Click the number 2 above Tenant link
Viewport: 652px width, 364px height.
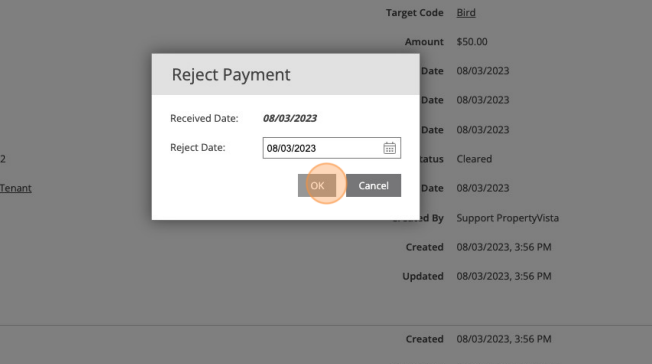(3, 159)
